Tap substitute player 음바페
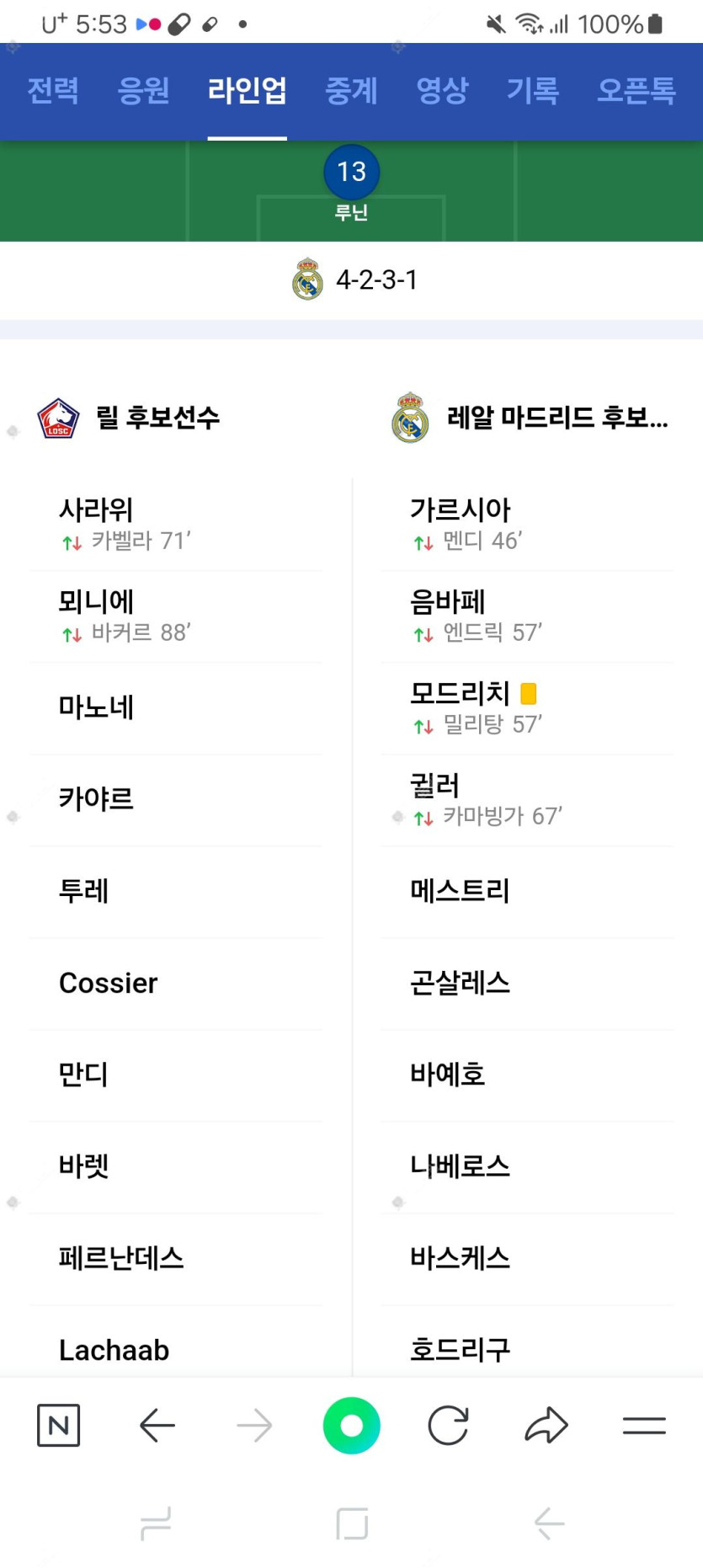This screenshot has height=1568, width=703. (x=448, y=602)
